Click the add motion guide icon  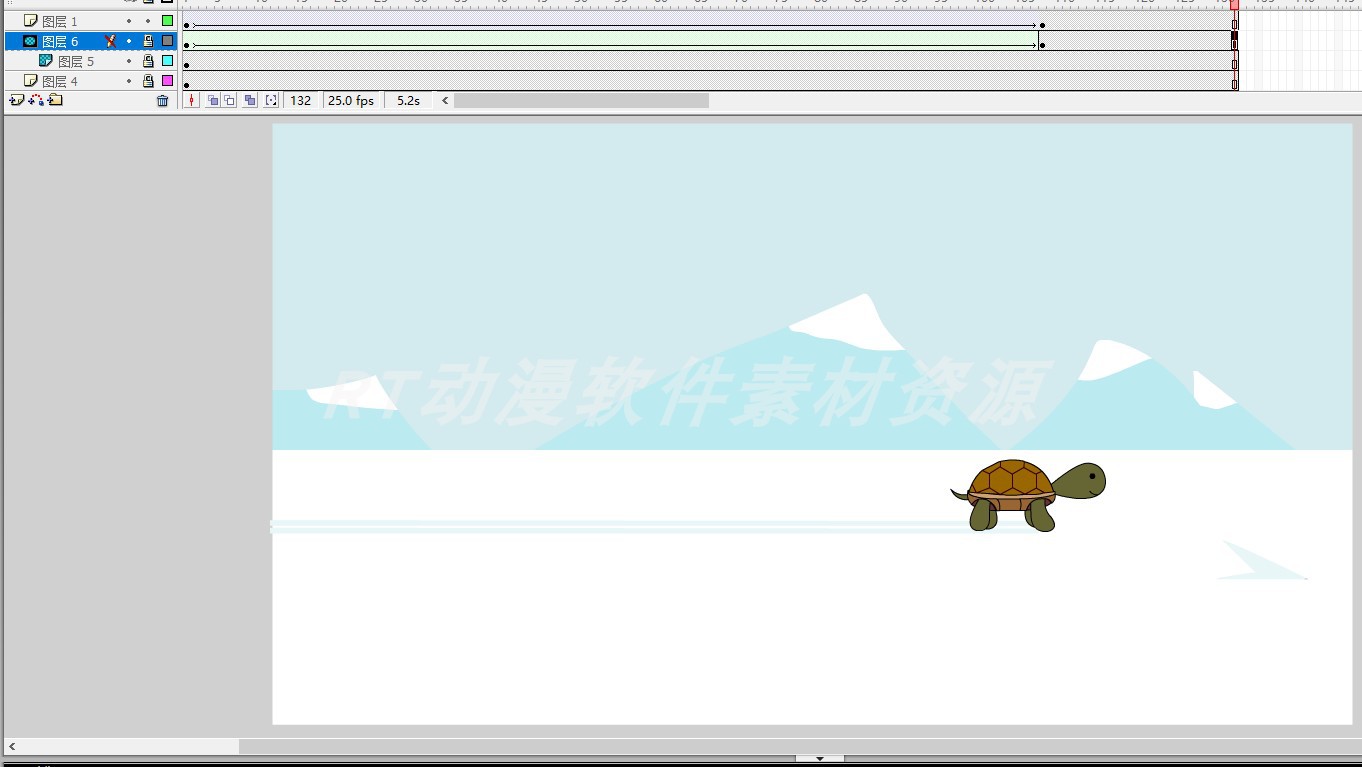[x=36, y=100]
